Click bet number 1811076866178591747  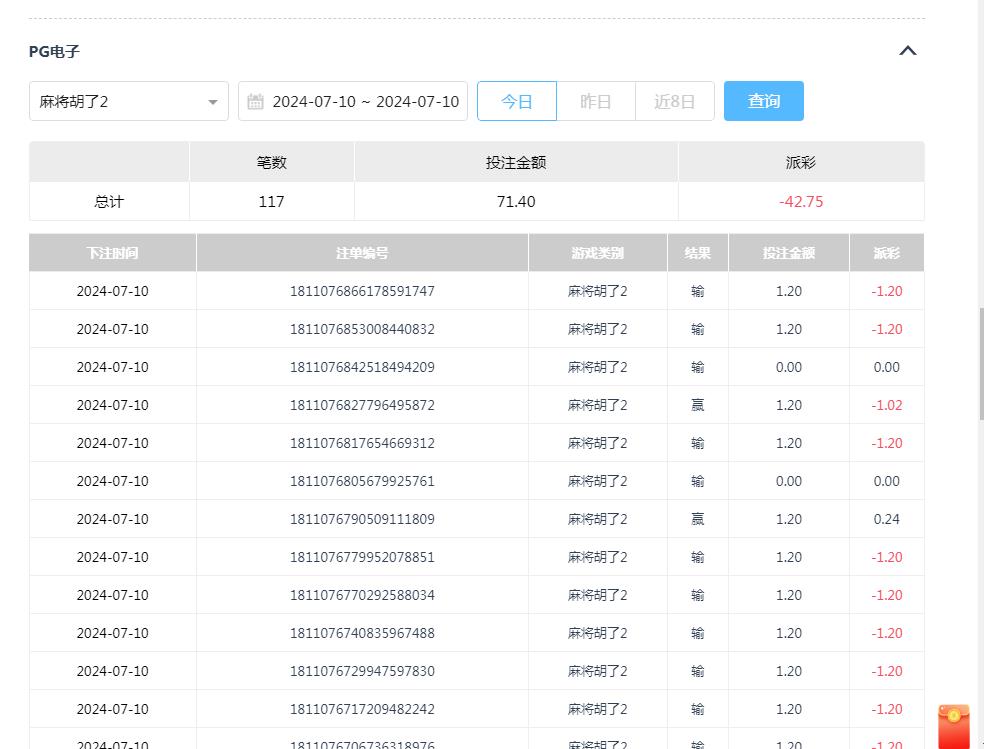point(361,291)
